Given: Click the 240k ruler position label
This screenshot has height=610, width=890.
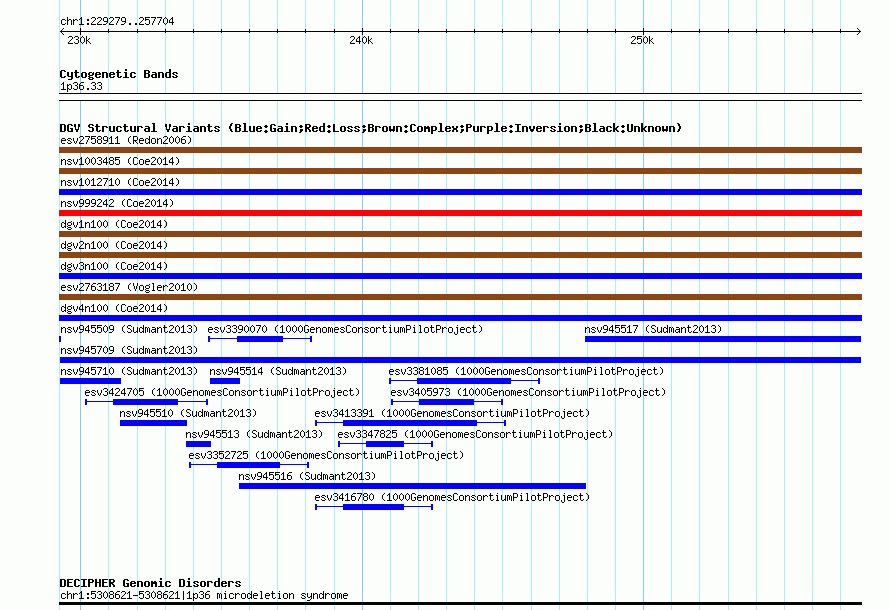Looking at the screenshot, I should [x=361, y=40].
